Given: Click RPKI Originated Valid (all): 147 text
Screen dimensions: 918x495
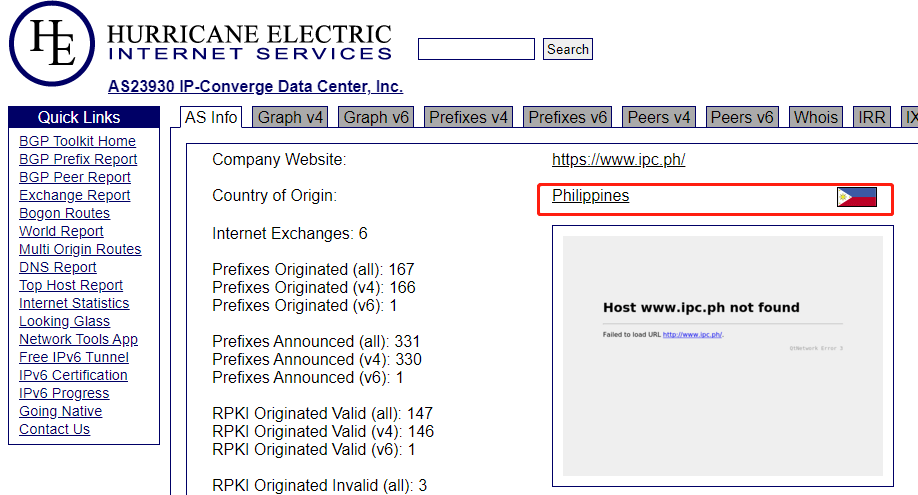Looking at the screenshot, I should pyautogui.click(x=323, y=414).
